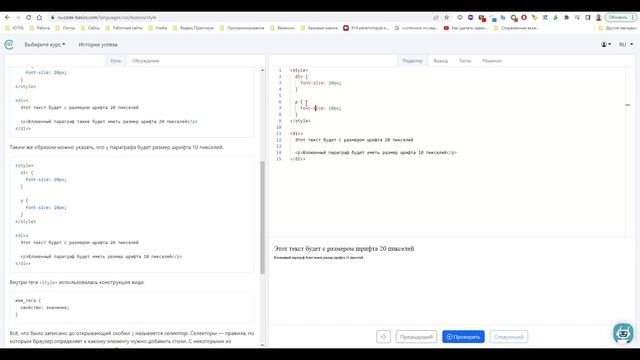Switch to the "Урок" tab
The width and height of the screenshot is (640, 360).
pyautogui.click(x=116, y=61)
